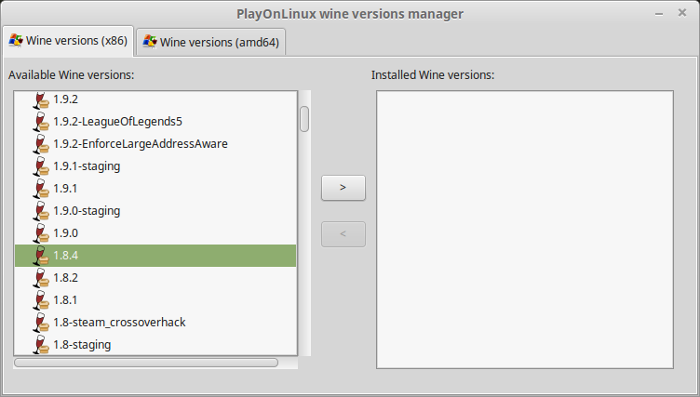Image resolution: width=700 pixels, height=397 pixels.
Task: Click the wine icon beside version 1.9.1
Action: pos(41,188)
